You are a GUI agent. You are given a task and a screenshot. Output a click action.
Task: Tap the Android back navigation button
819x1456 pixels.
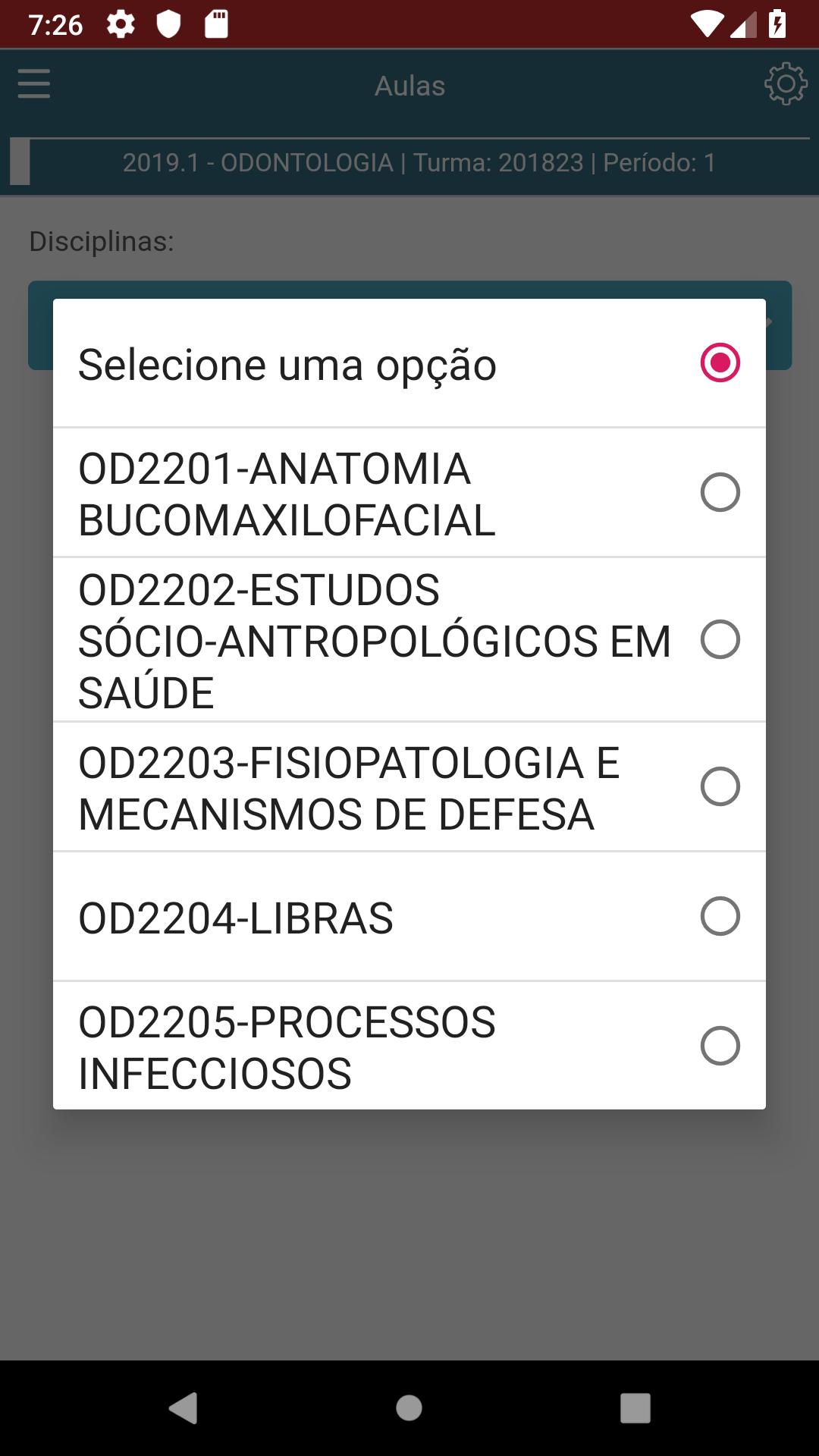[x=184, y=1408]
